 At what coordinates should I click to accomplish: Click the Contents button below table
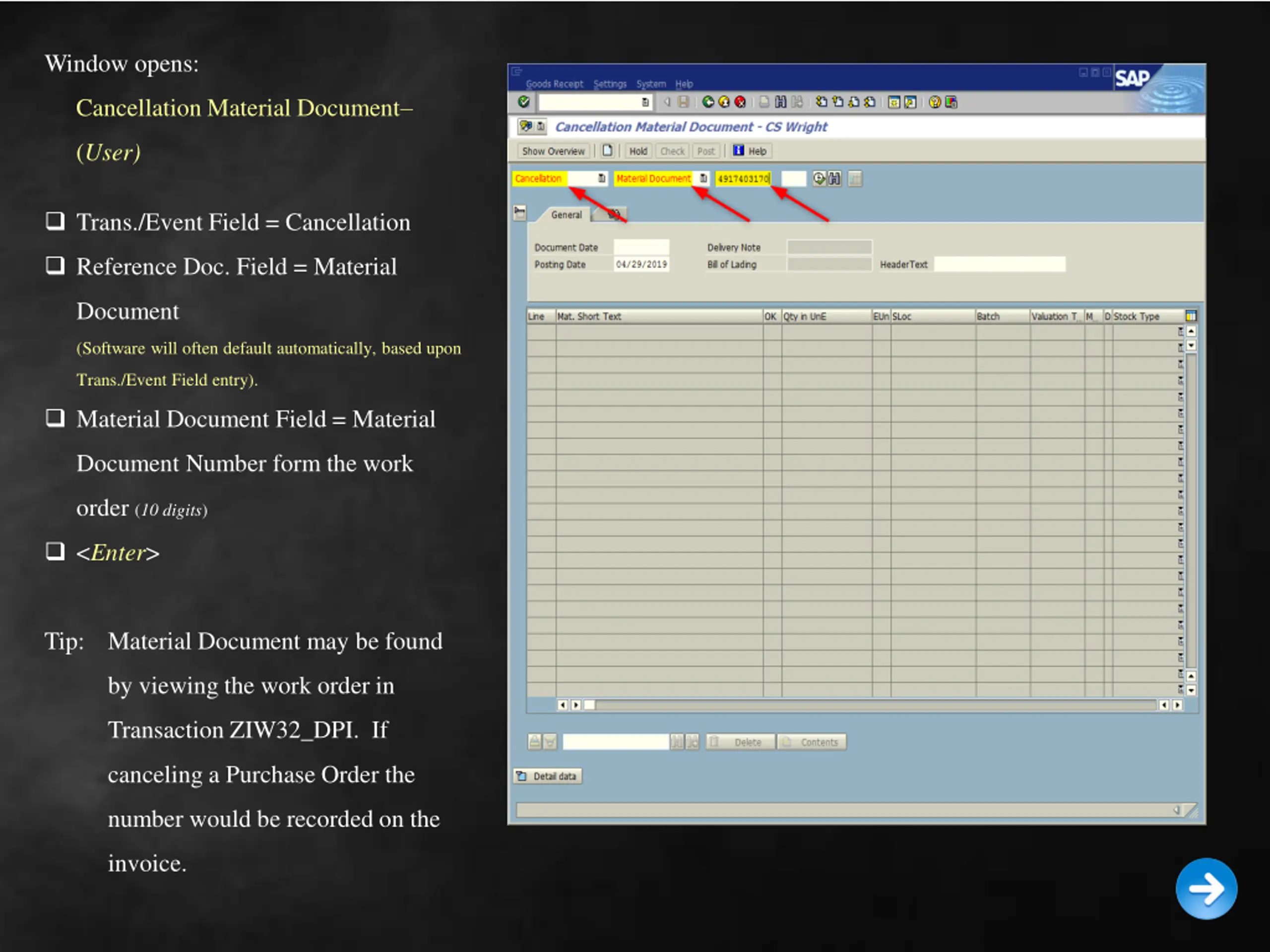click(x=811, y=742)
